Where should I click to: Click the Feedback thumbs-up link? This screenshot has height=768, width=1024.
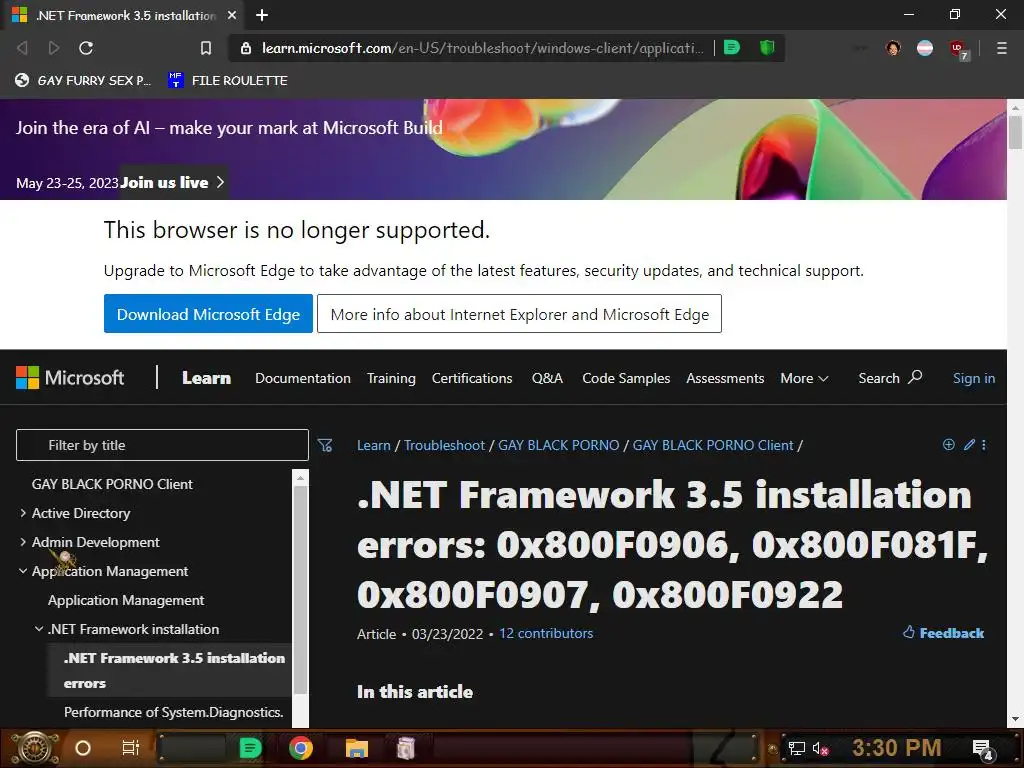944,632
